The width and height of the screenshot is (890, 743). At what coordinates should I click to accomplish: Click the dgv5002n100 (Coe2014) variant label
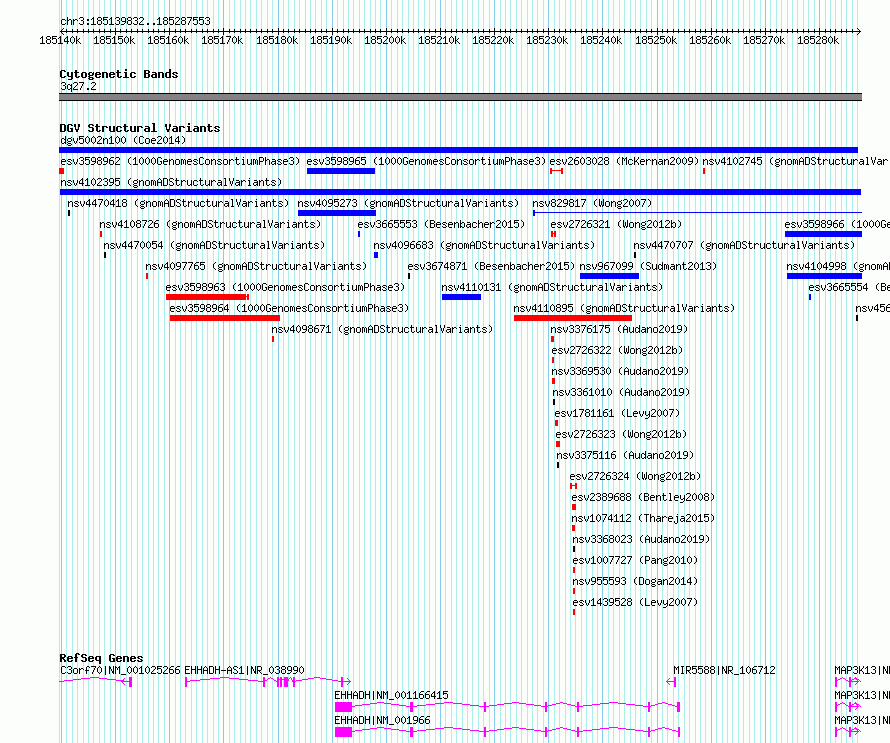pyautogui.click(x=123, y=140)
